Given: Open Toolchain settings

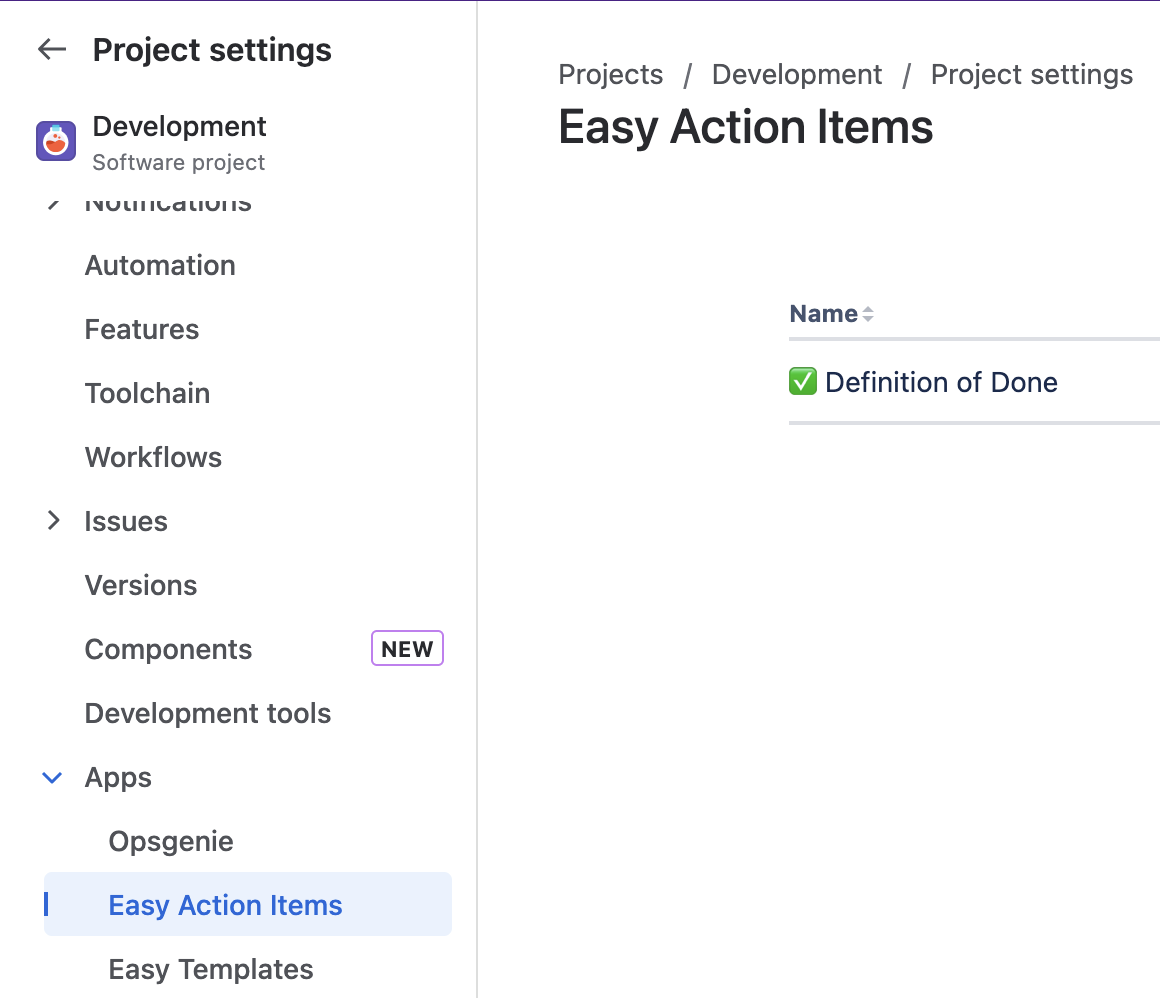Looking at the screenshot, I should (147, 393).
